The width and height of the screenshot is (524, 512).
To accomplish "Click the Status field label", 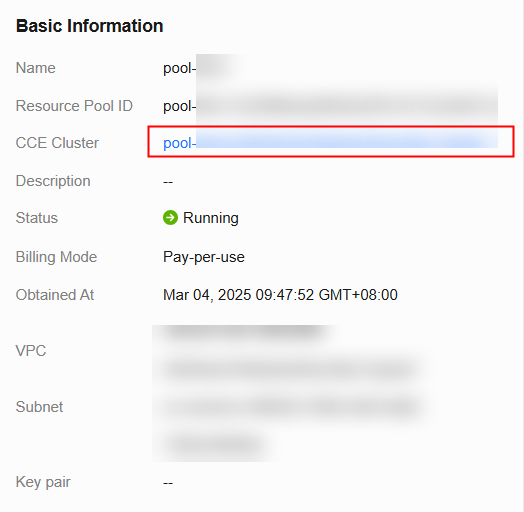I will (x=37, y=218).
